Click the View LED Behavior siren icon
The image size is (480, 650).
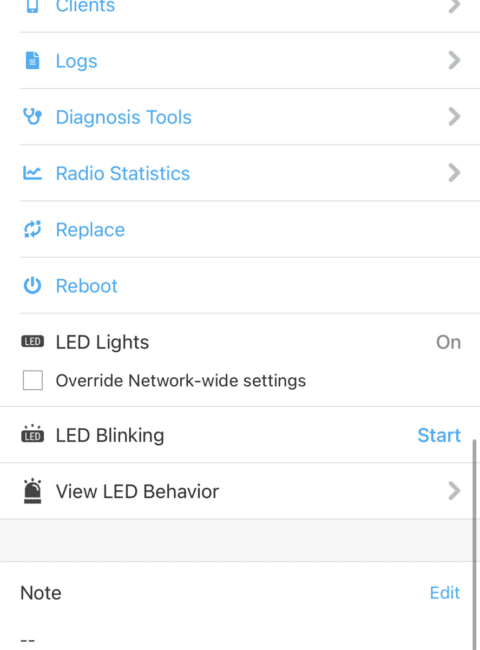click(32, 491)
